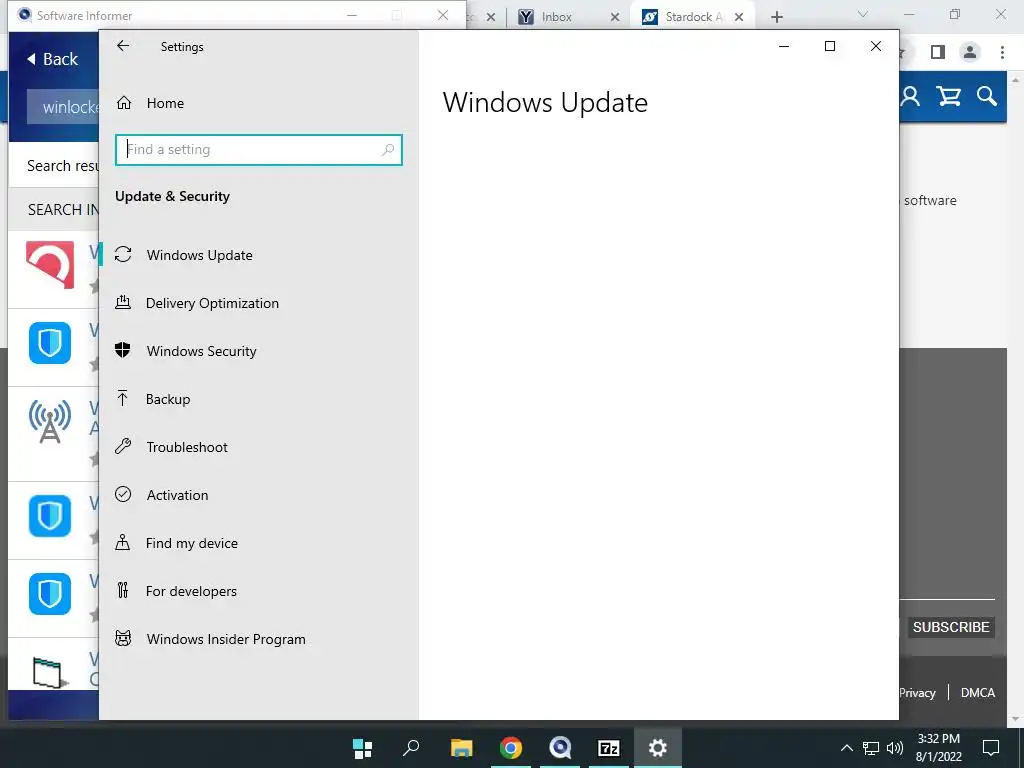Open the notification center
Viewport: 1024px width, 768px height.
click(991, 748)
